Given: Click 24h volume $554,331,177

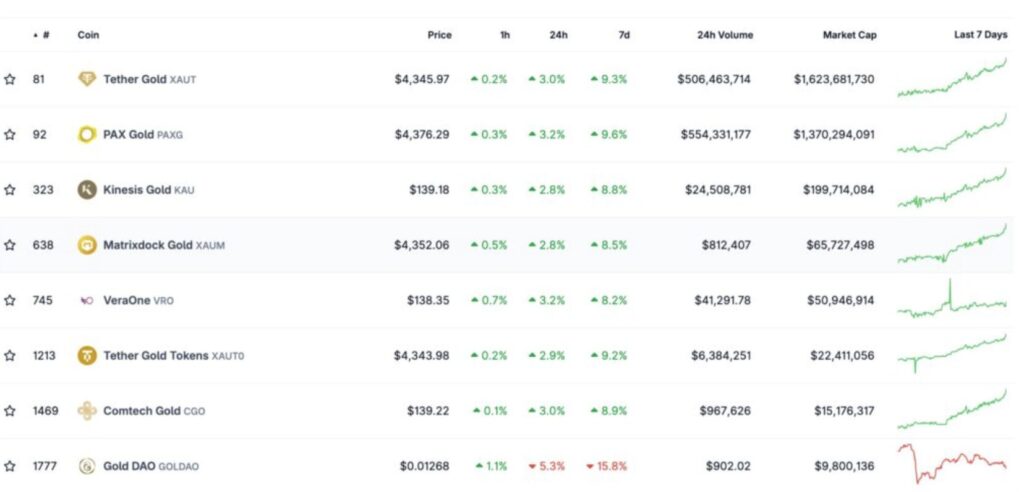Looking at the screenshot, I should coord(716,135).
